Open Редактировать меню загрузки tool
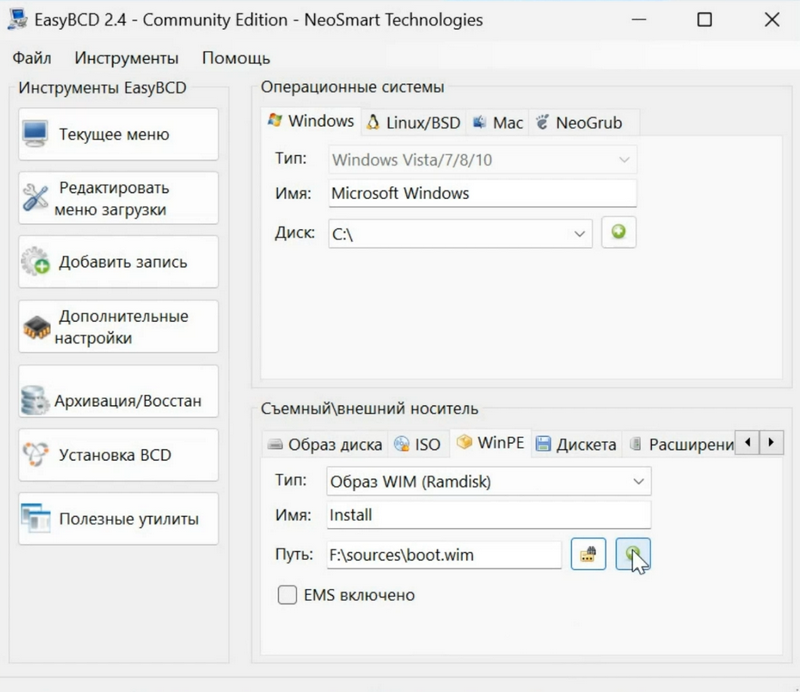This screenshot has height=692, width=800. point(118,198)
